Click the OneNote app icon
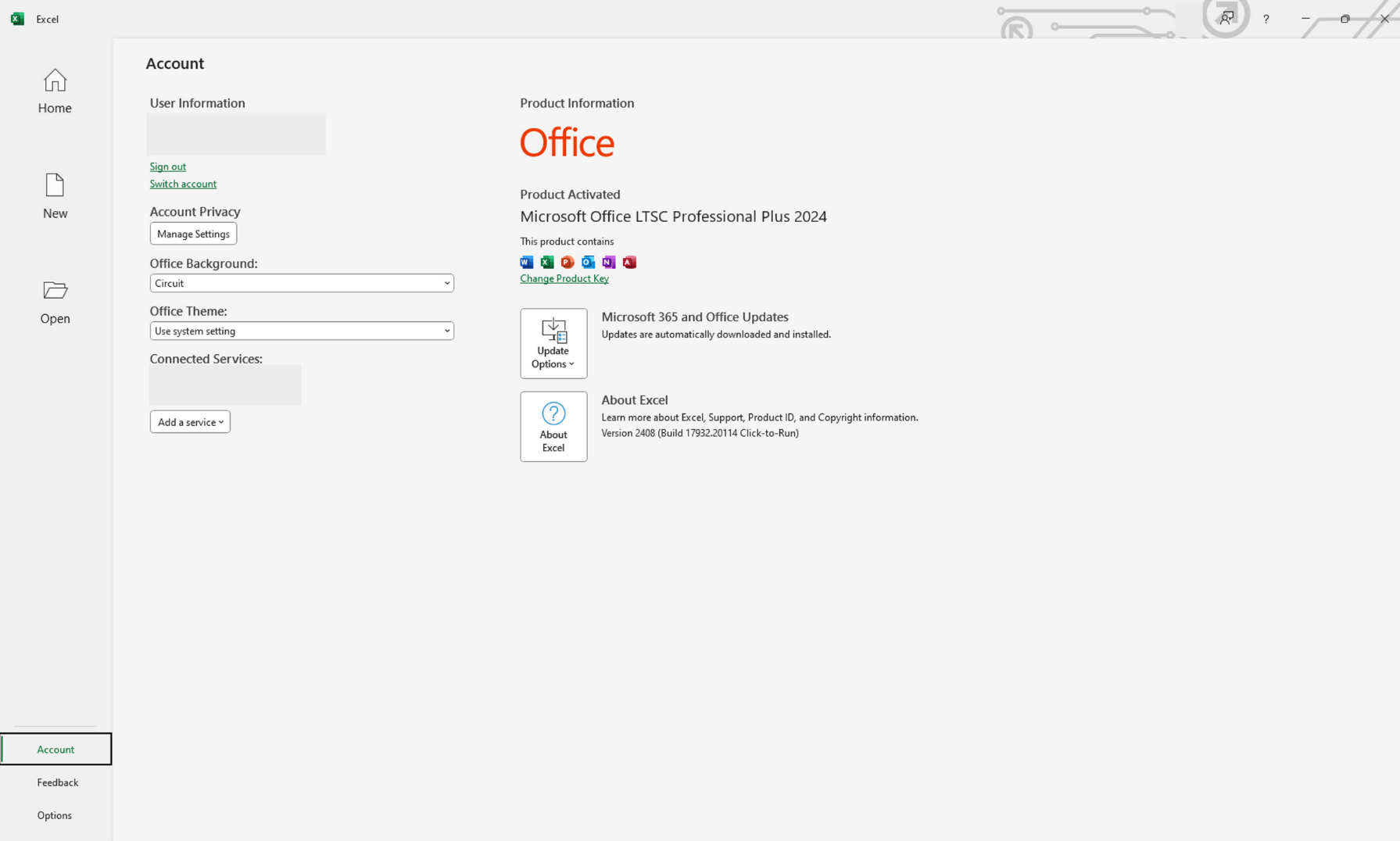Viewport: 1400px width, 841px height. [x=609, y=263]
